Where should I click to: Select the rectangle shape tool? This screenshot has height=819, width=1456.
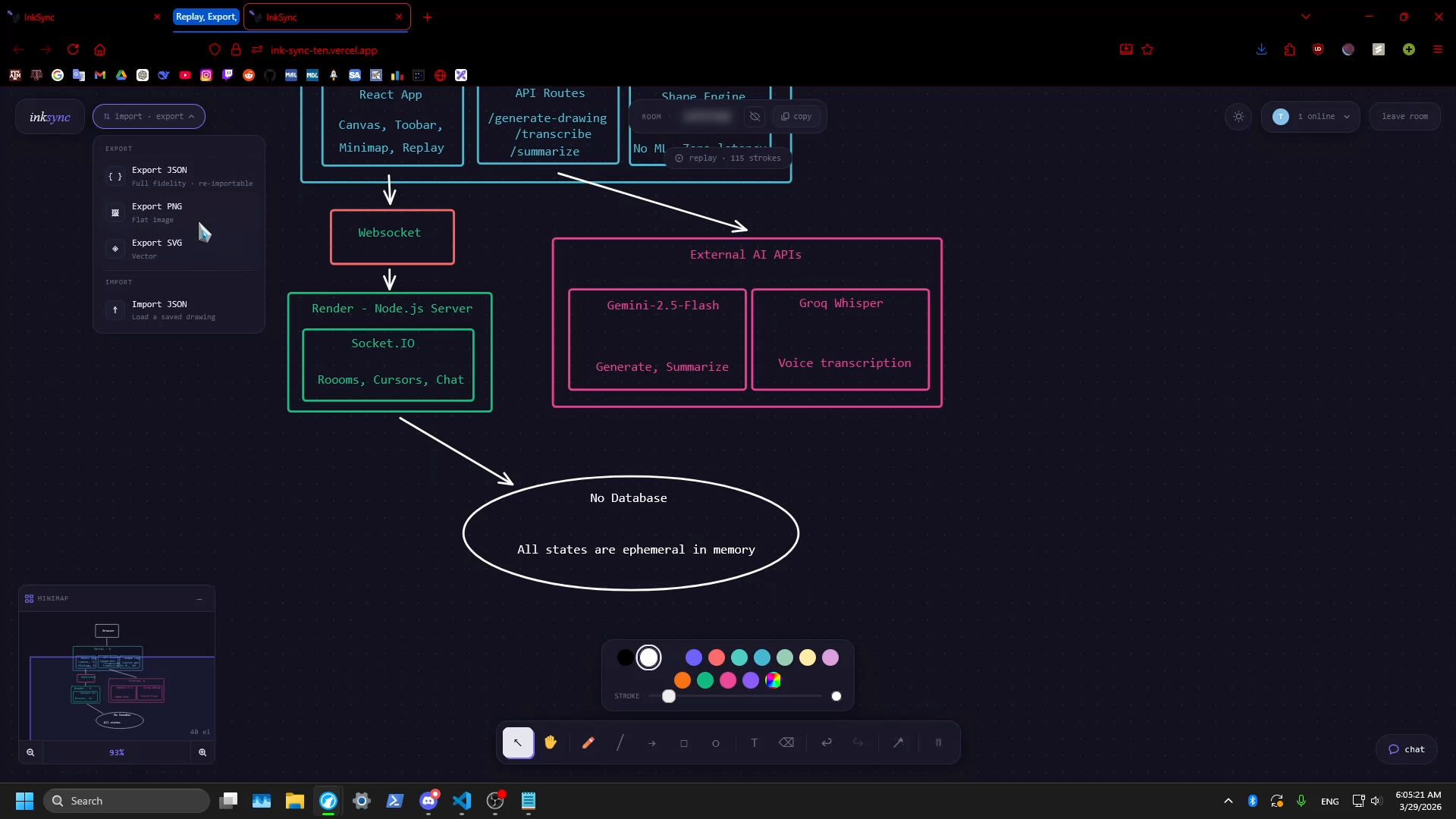(x=684, y=743)
